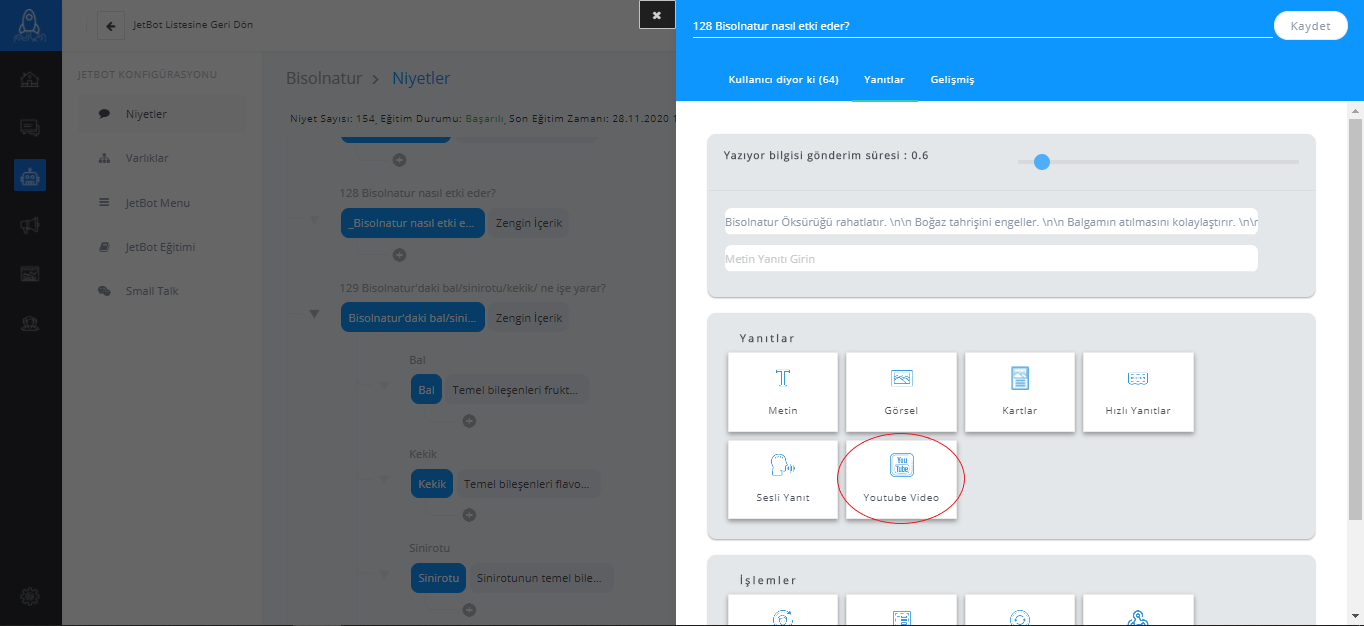Click the Bisolnatur Öksürüğü rahatlatır response field

pyautogui.click(x=991, y=221)
